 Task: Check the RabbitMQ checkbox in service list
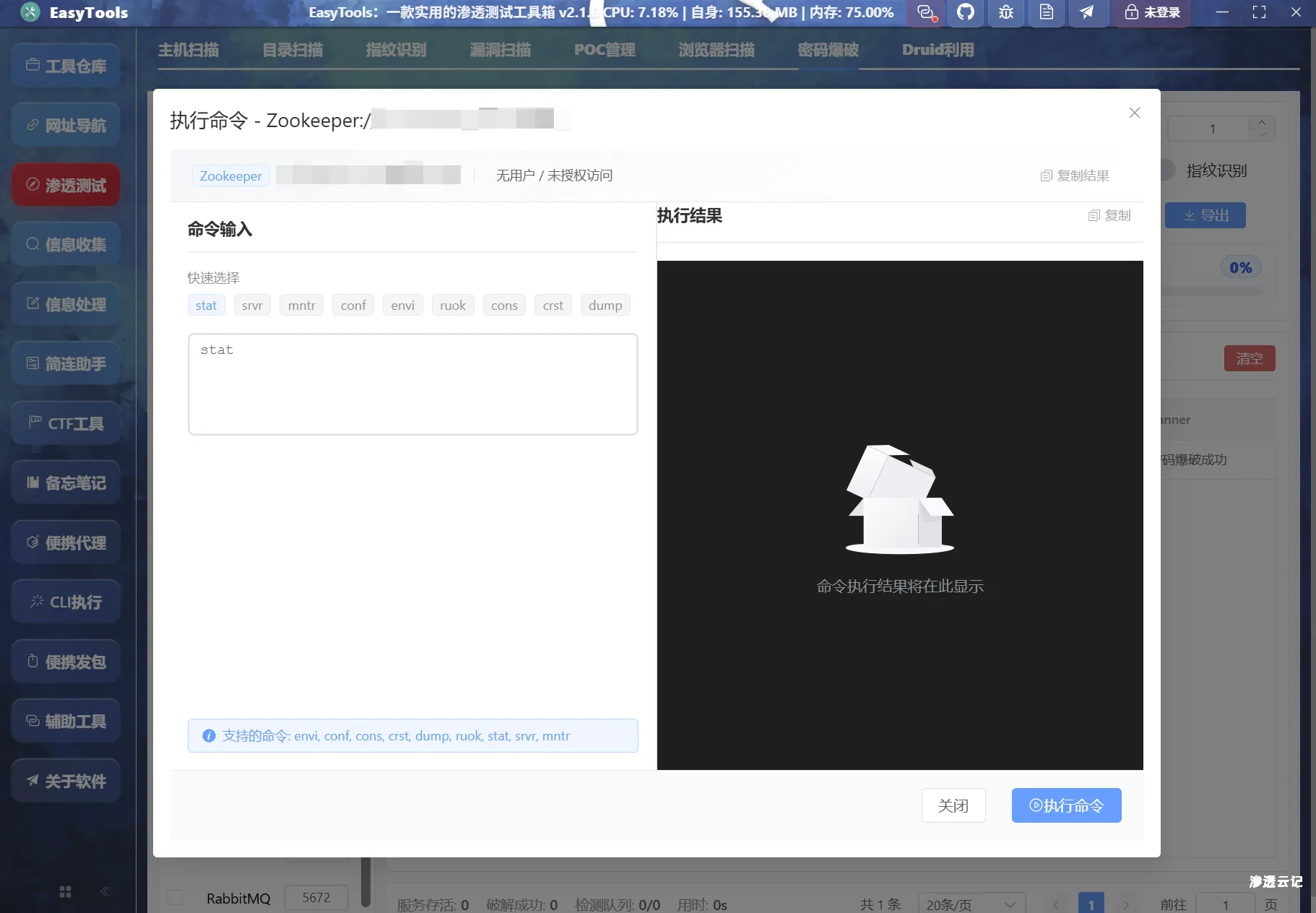[176, 898]
